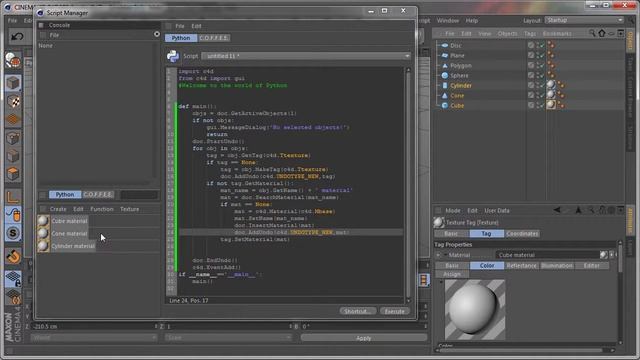640x360 pixels.
Task: Click the Cube material link field
Action: tap(547, 255)
